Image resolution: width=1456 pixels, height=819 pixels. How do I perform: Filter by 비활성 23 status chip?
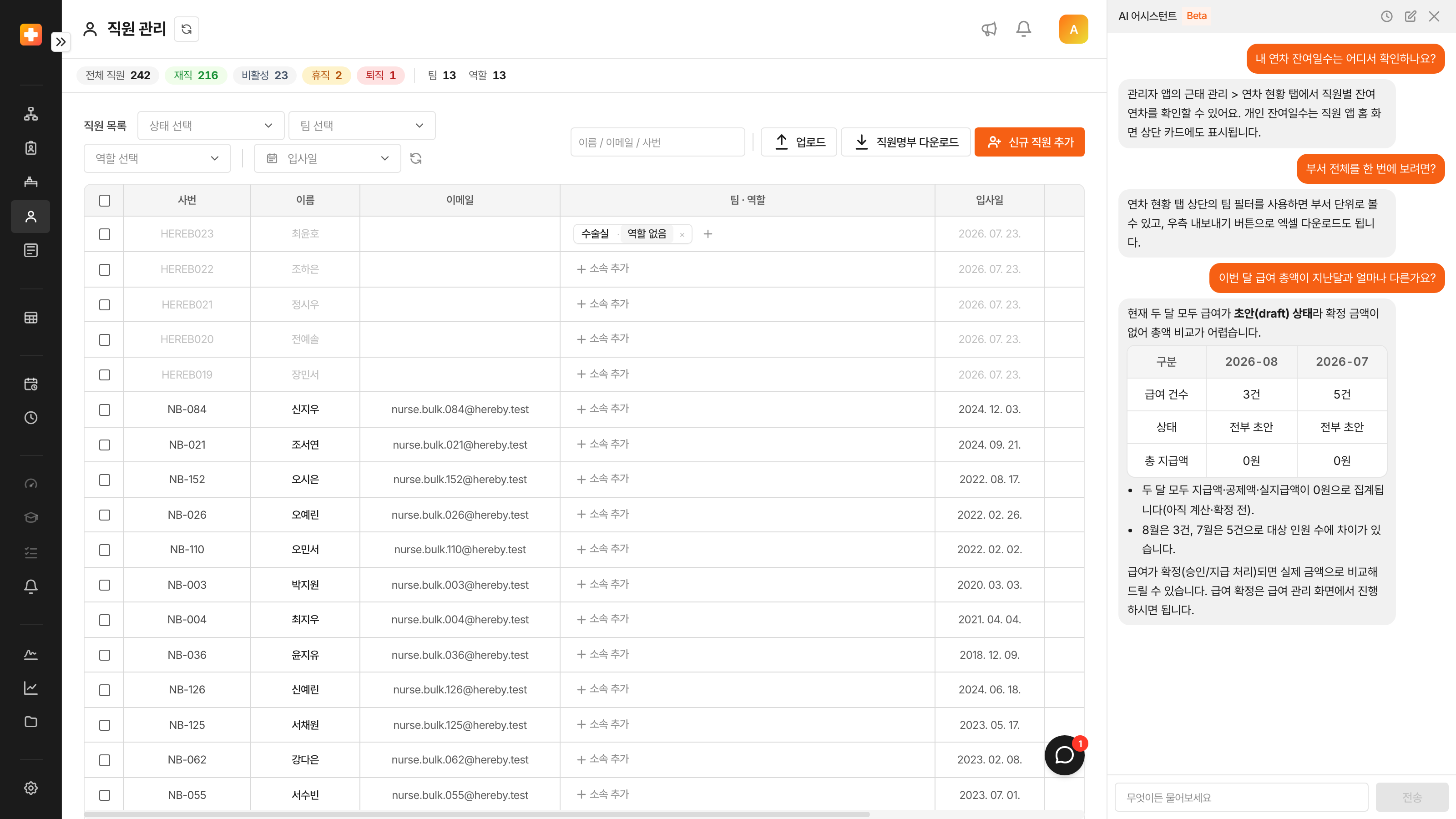coord(264,75)
